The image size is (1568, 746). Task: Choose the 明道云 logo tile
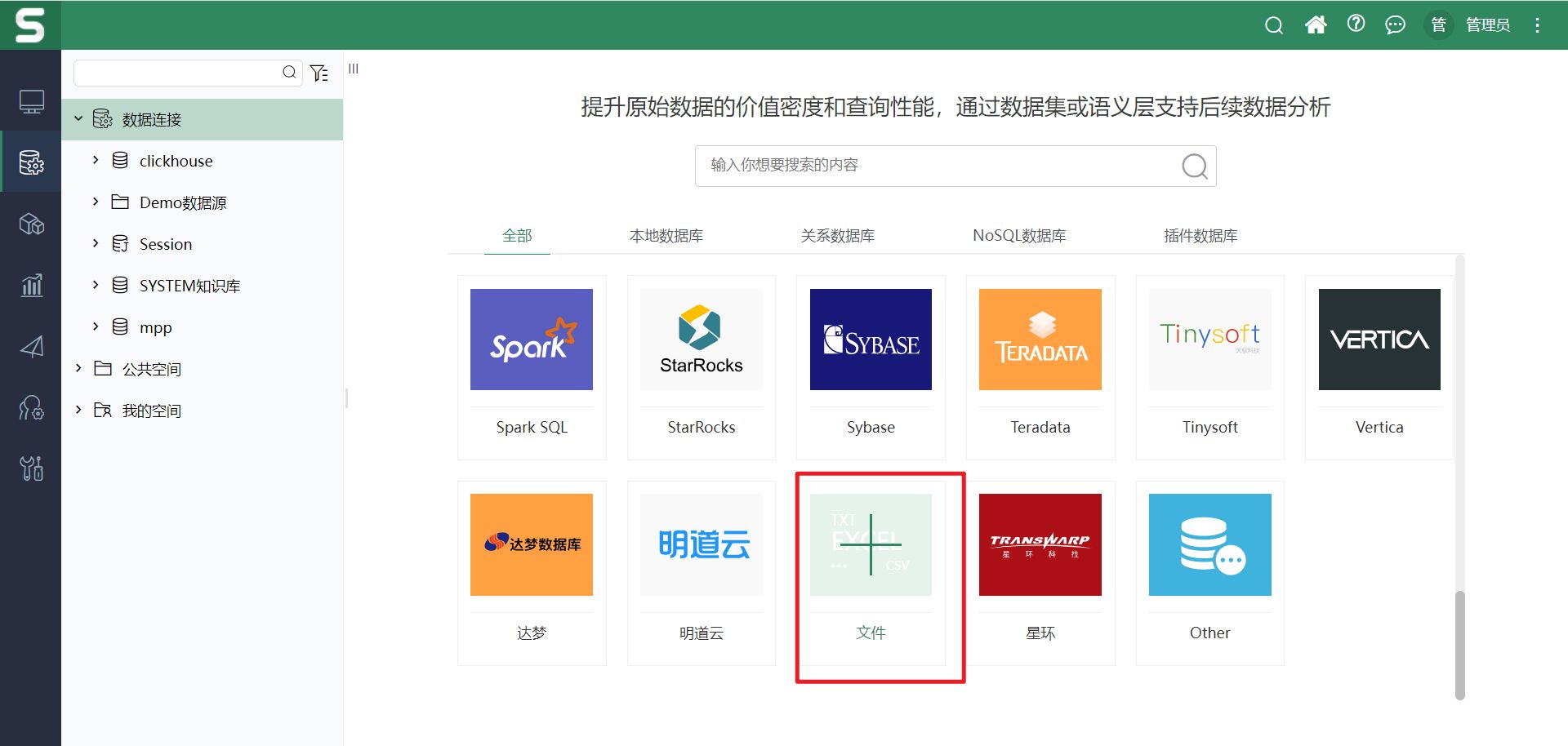tap(702, 544)
